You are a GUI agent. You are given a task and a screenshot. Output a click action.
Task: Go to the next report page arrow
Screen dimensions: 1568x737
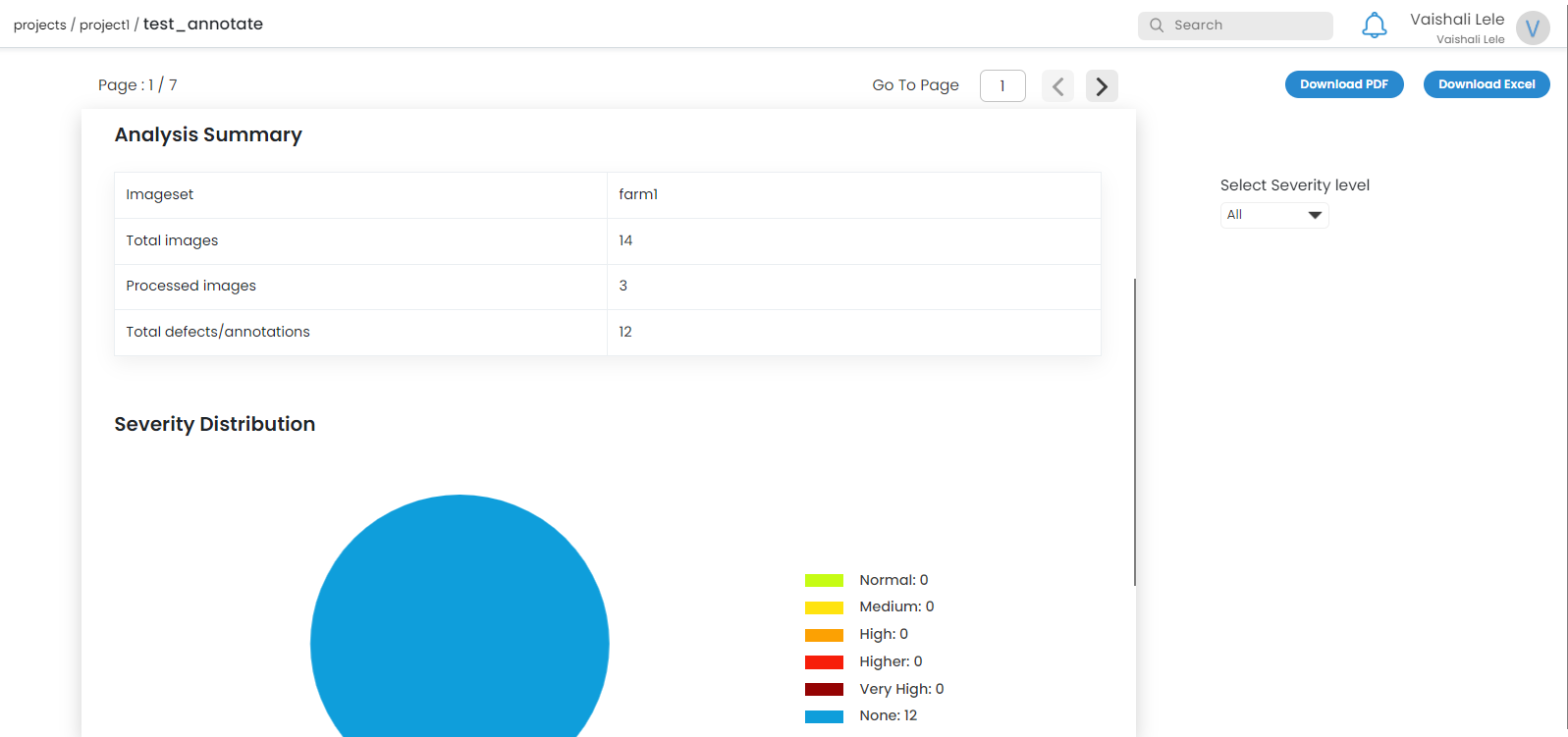1102,86
